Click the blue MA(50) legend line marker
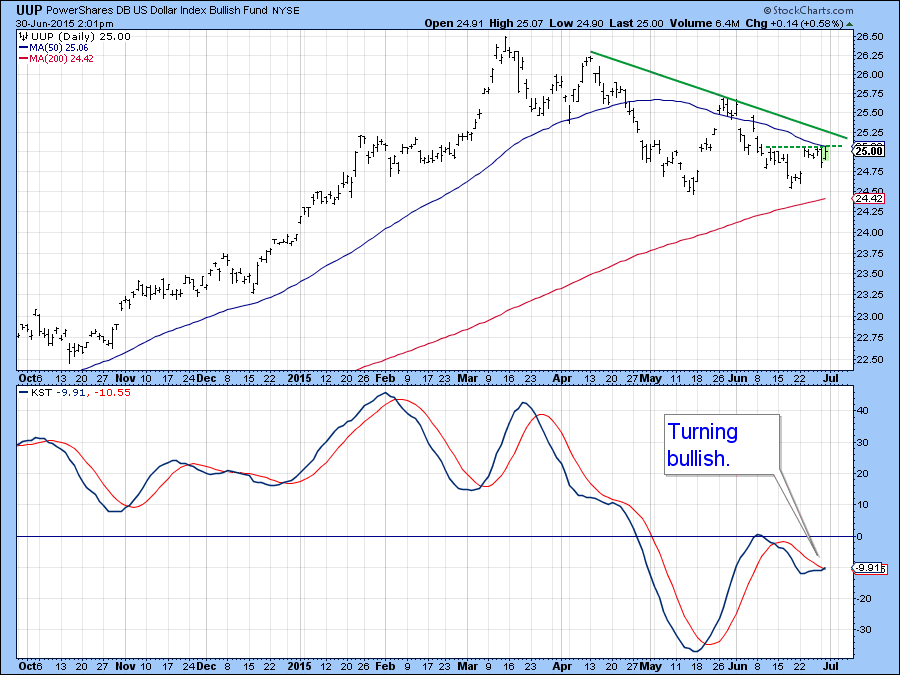The width and height of the screenshot is (900, 675). pos(24,48)
